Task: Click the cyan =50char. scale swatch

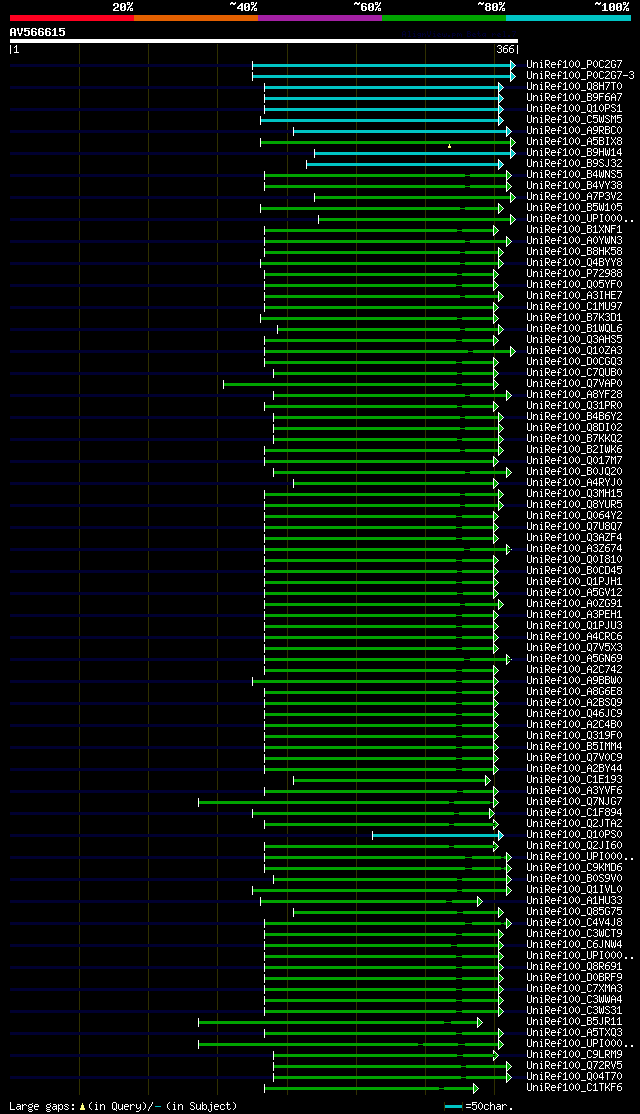Action: pyautogui.click(x=453, y=1107)
